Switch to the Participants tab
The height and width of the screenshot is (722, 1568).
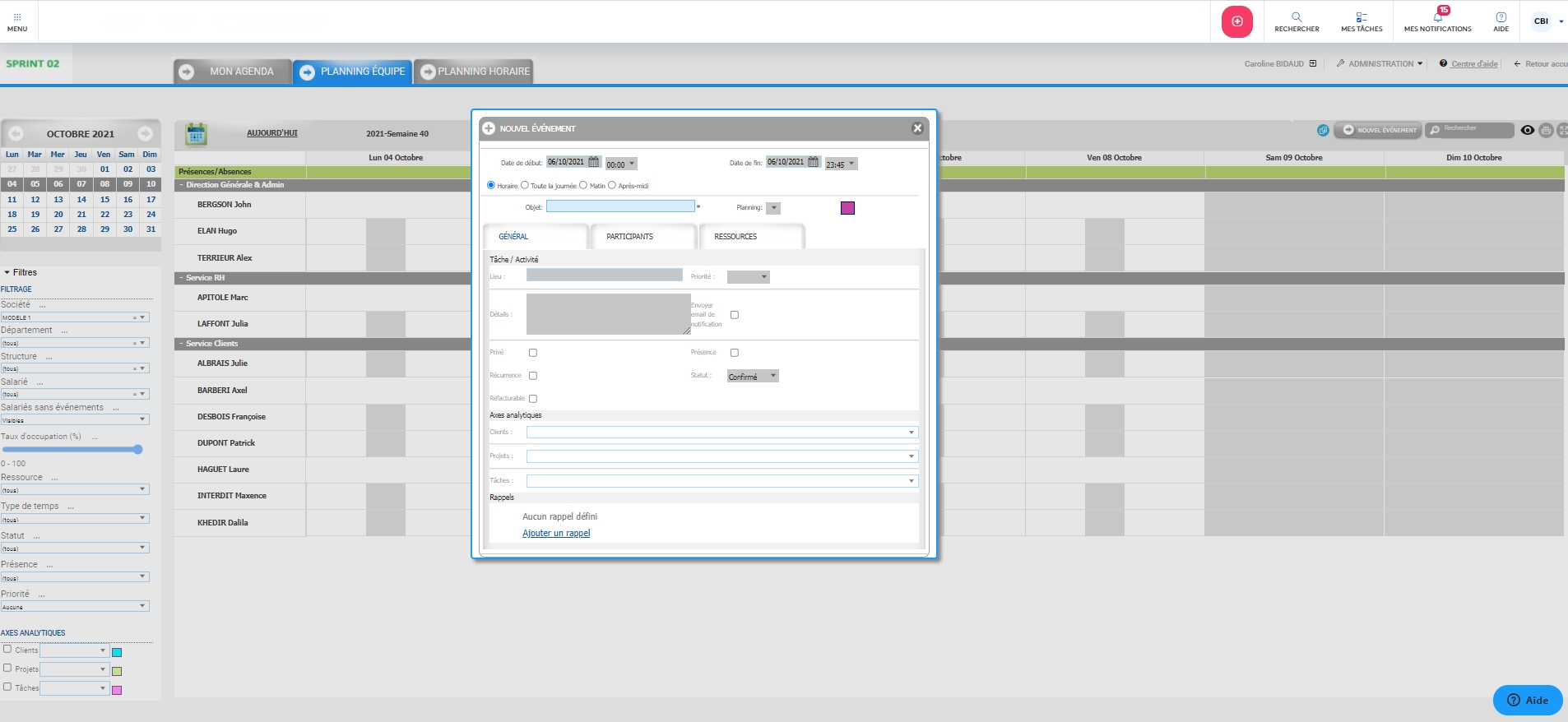click(x=630, y=237)
